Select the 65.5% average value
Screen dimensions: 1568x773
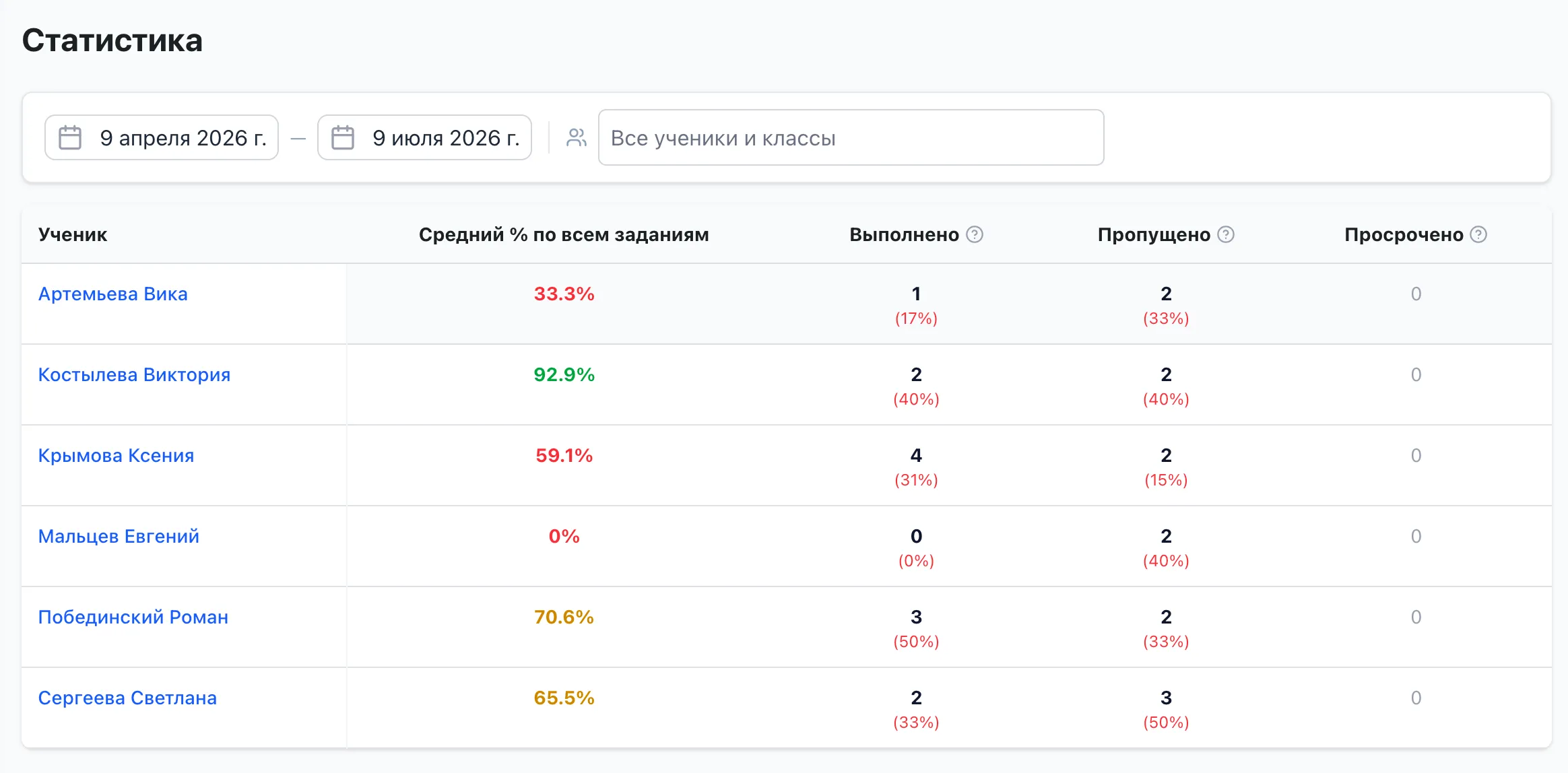[x=564, y=698]
